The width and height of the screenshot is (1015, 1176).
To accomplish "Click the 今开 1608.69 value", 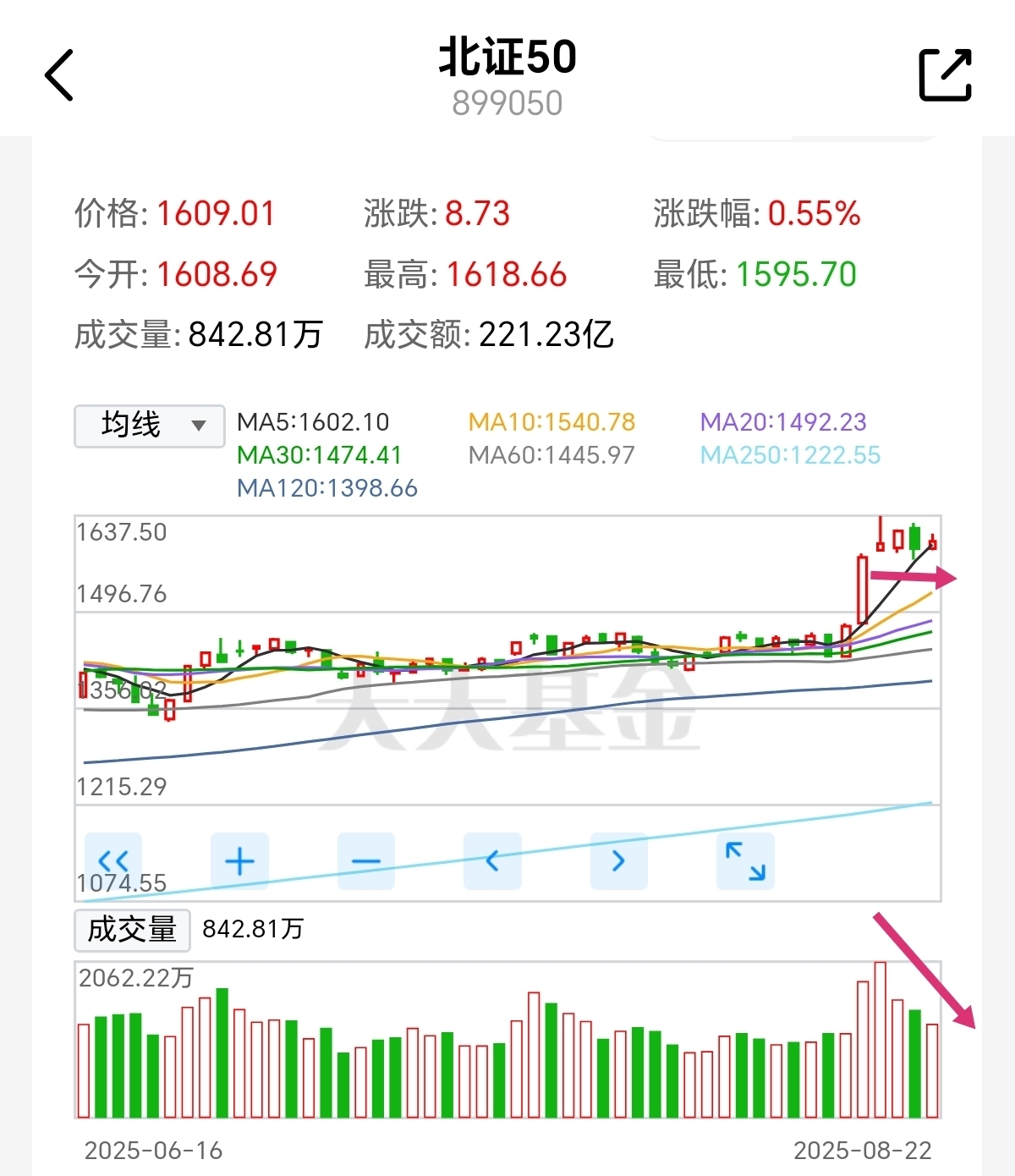I will pos(217,274).
